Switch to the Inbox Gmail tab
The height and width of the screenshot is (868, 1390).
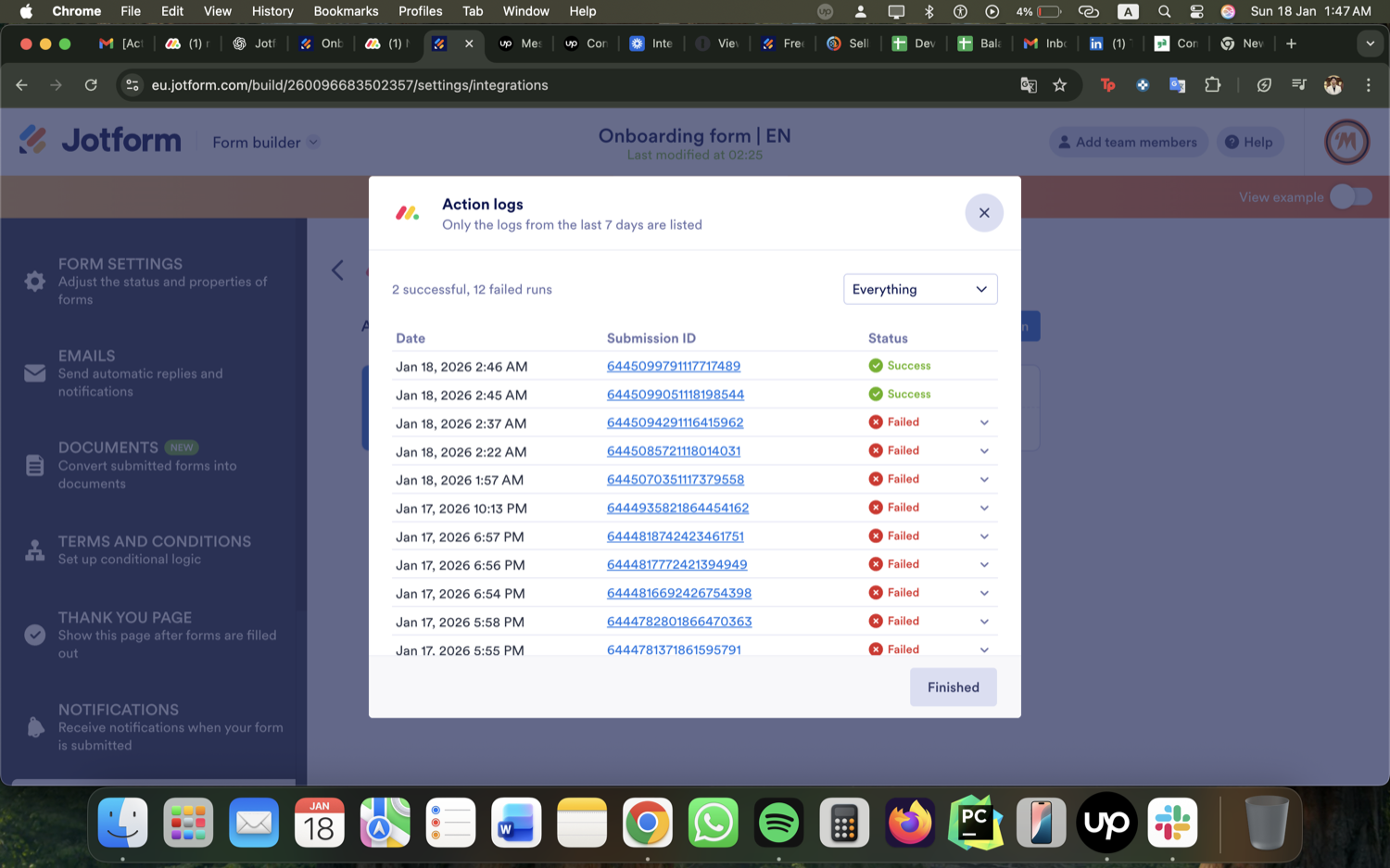pos(1045,44)
